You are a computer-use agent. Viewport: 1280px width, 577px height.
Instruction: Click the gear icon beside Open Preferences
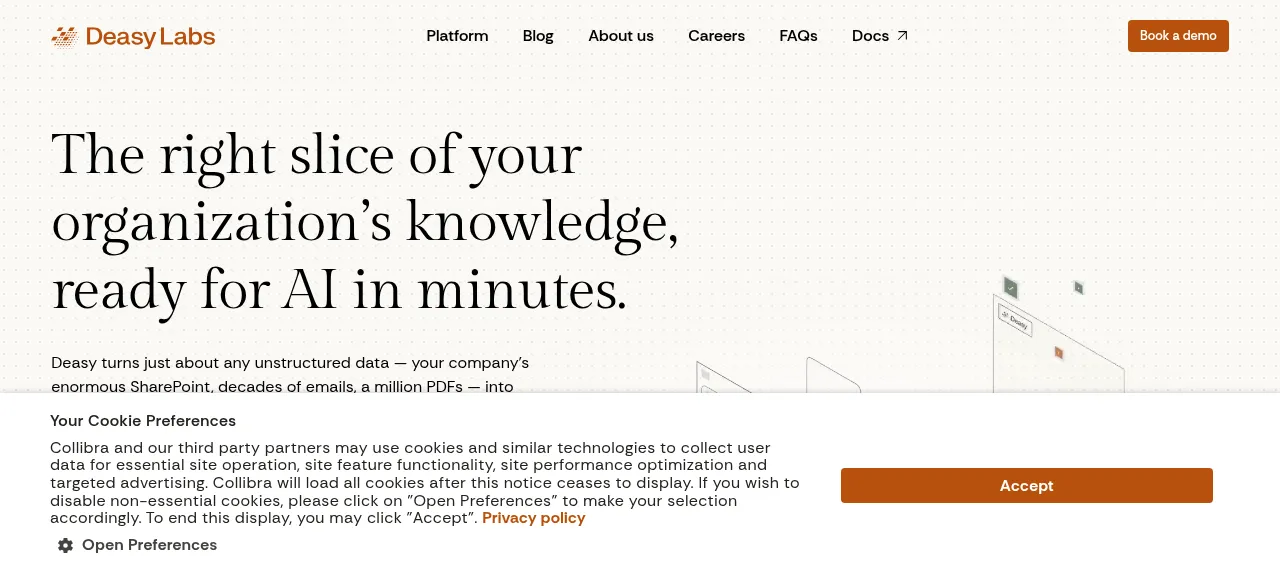click(65, 545)
